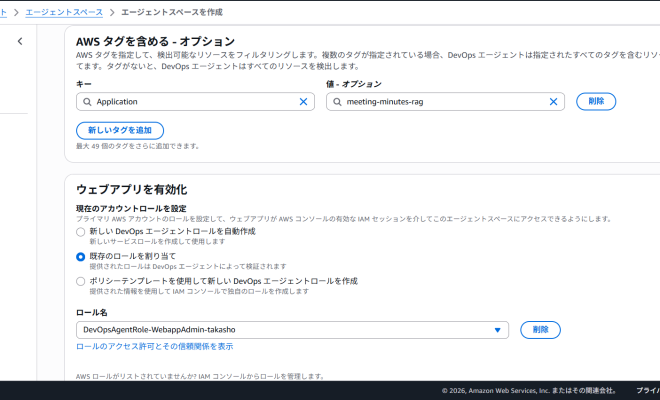Collapse the left navigation panel chevron

pyautogui.click(x=20, y=41)
